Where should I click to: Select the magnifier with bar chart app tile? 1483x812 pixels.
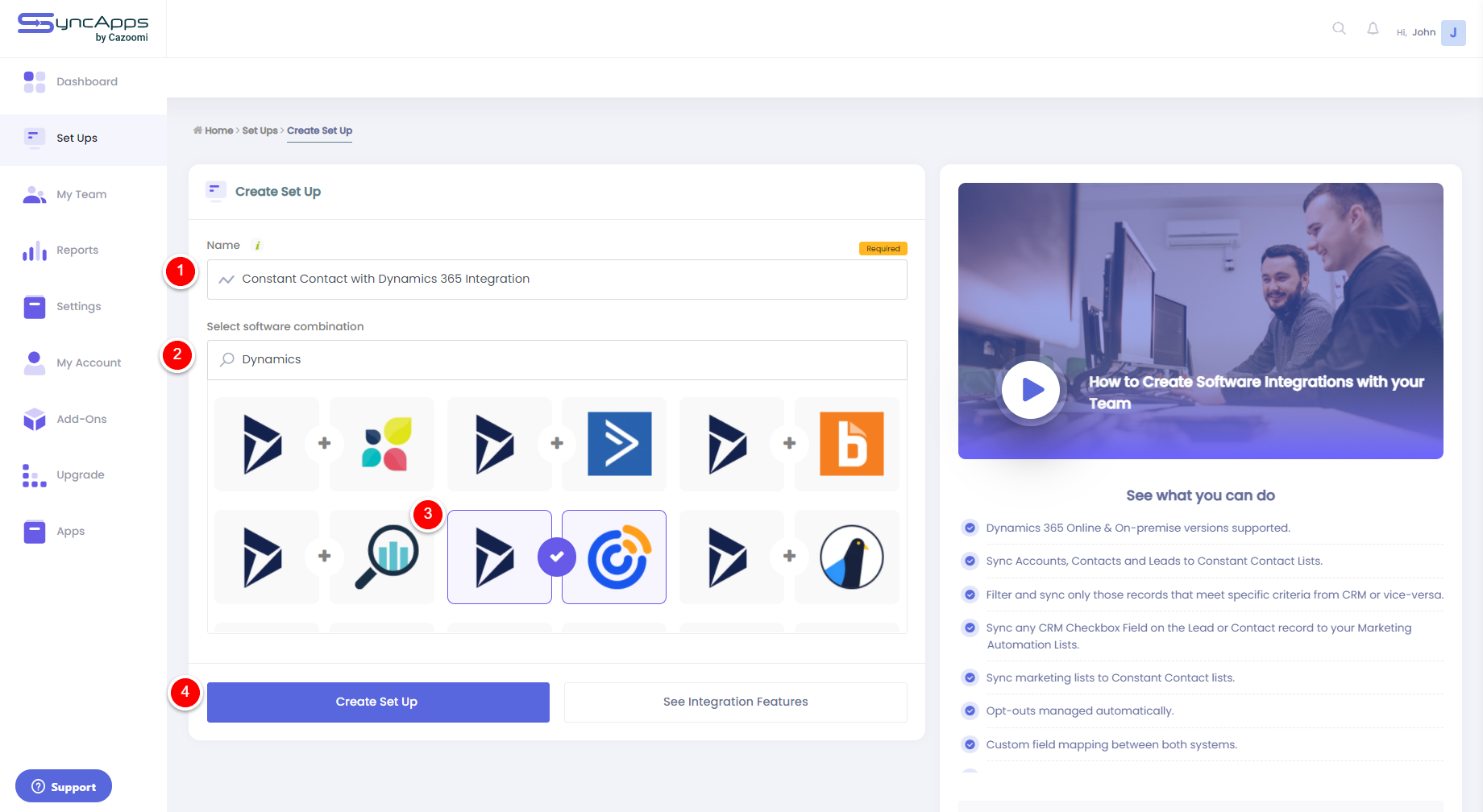click(x=382, y=557)
